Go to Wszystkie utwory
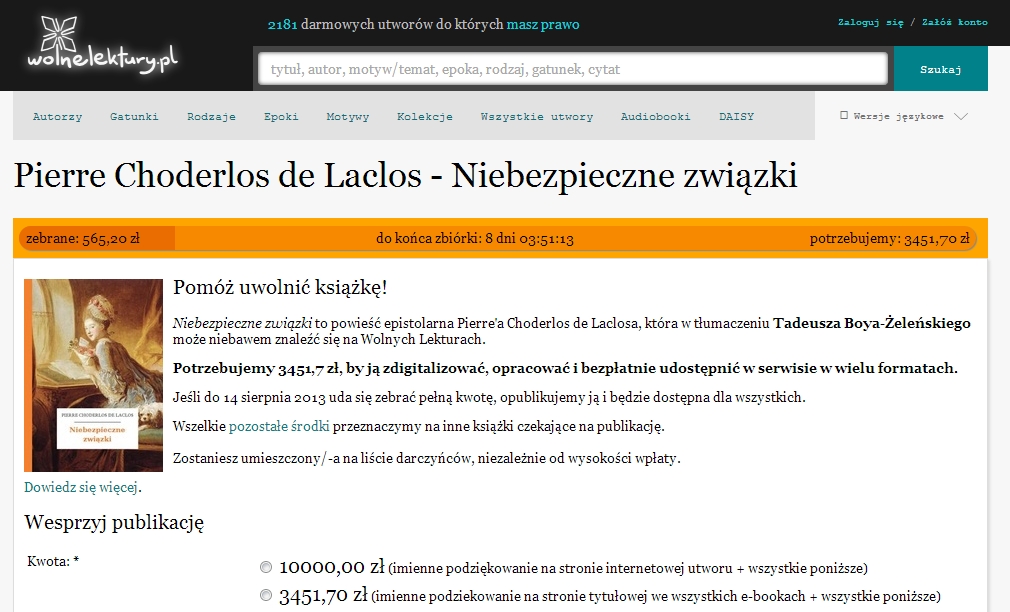Image resolution: width=1010 pixels, height=612 pixels. pyautogui.click(x=537, y=117)
